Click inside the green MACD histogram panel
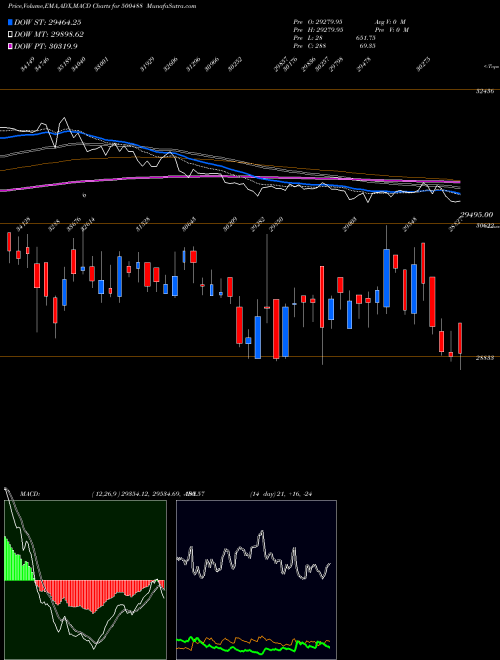This screenshot has width=500, height=660. click(85, 580)
